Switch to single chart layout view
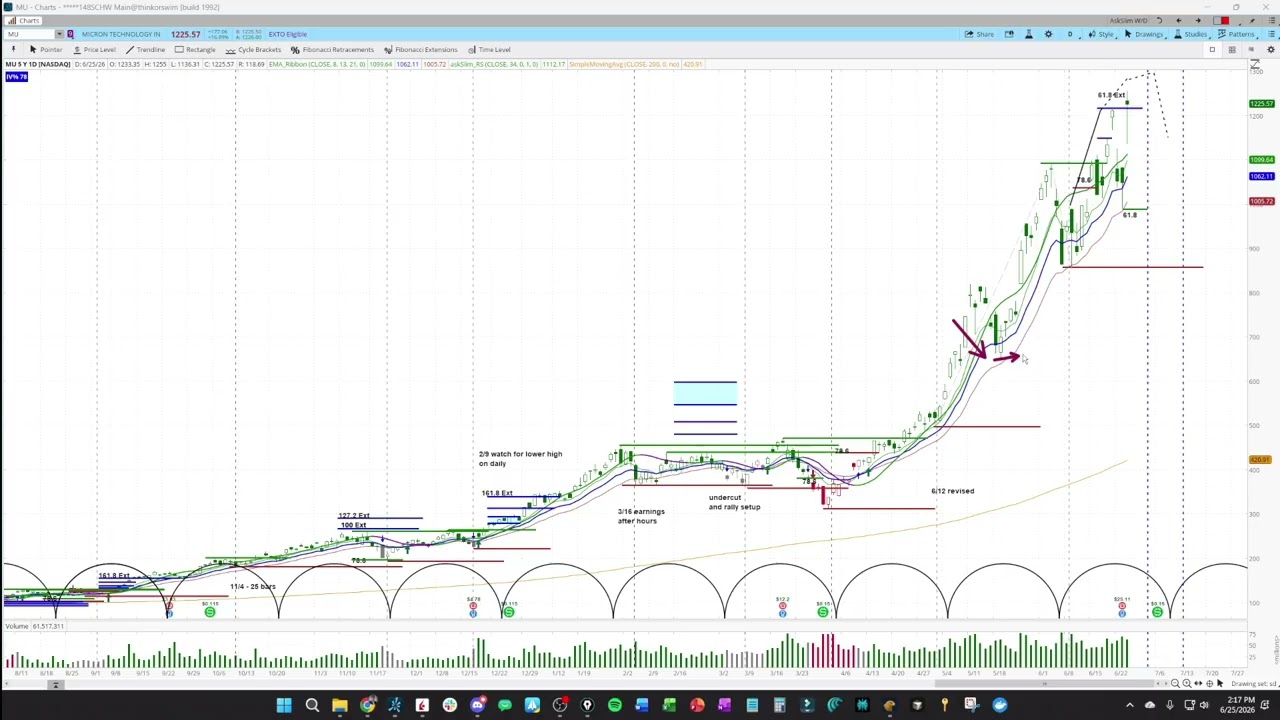This screenshot has height=720, width=1280. (1212, 49)
